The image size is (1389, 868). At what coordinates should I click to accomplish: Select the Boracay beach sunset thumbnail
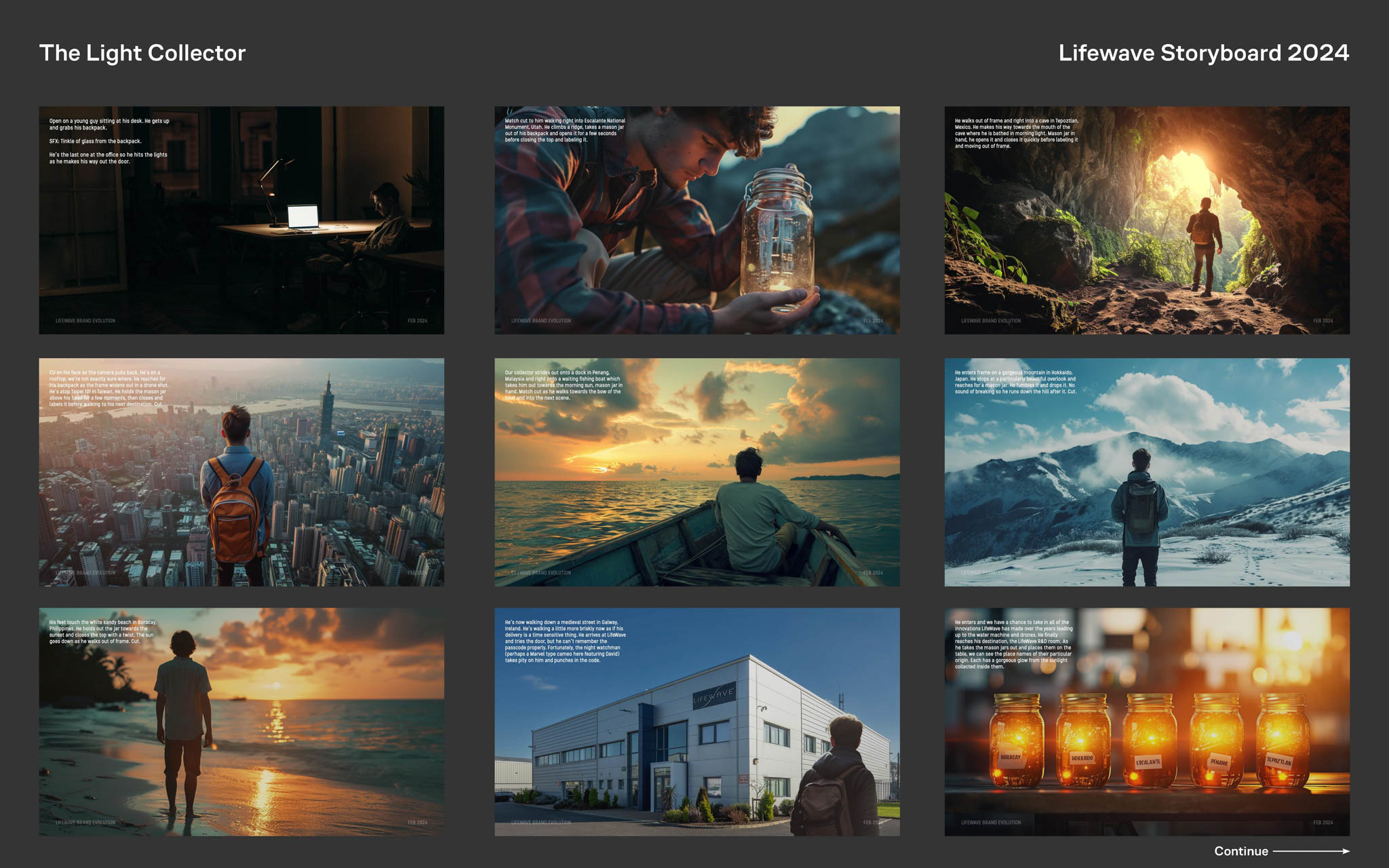241,722
